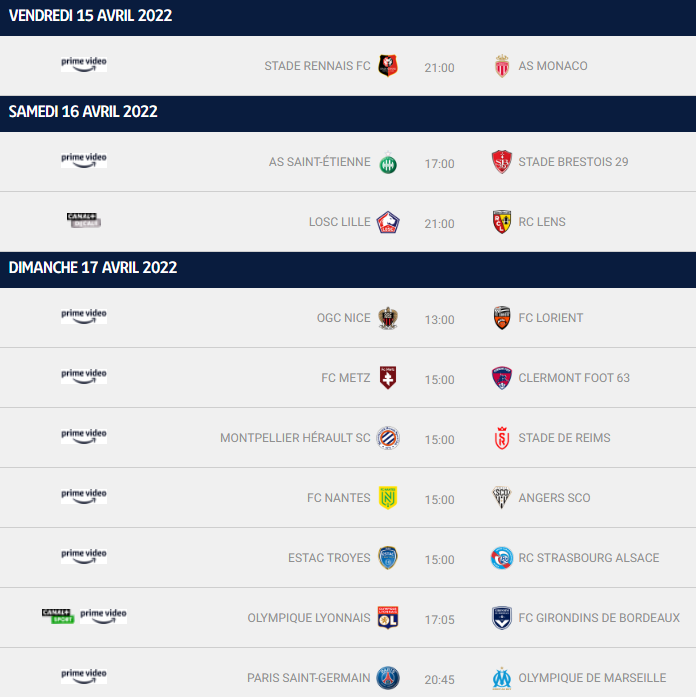The width and height of the screenshot is (696, 697).
Task: Select the RC Lens club crest
Action: pos(502,222)
